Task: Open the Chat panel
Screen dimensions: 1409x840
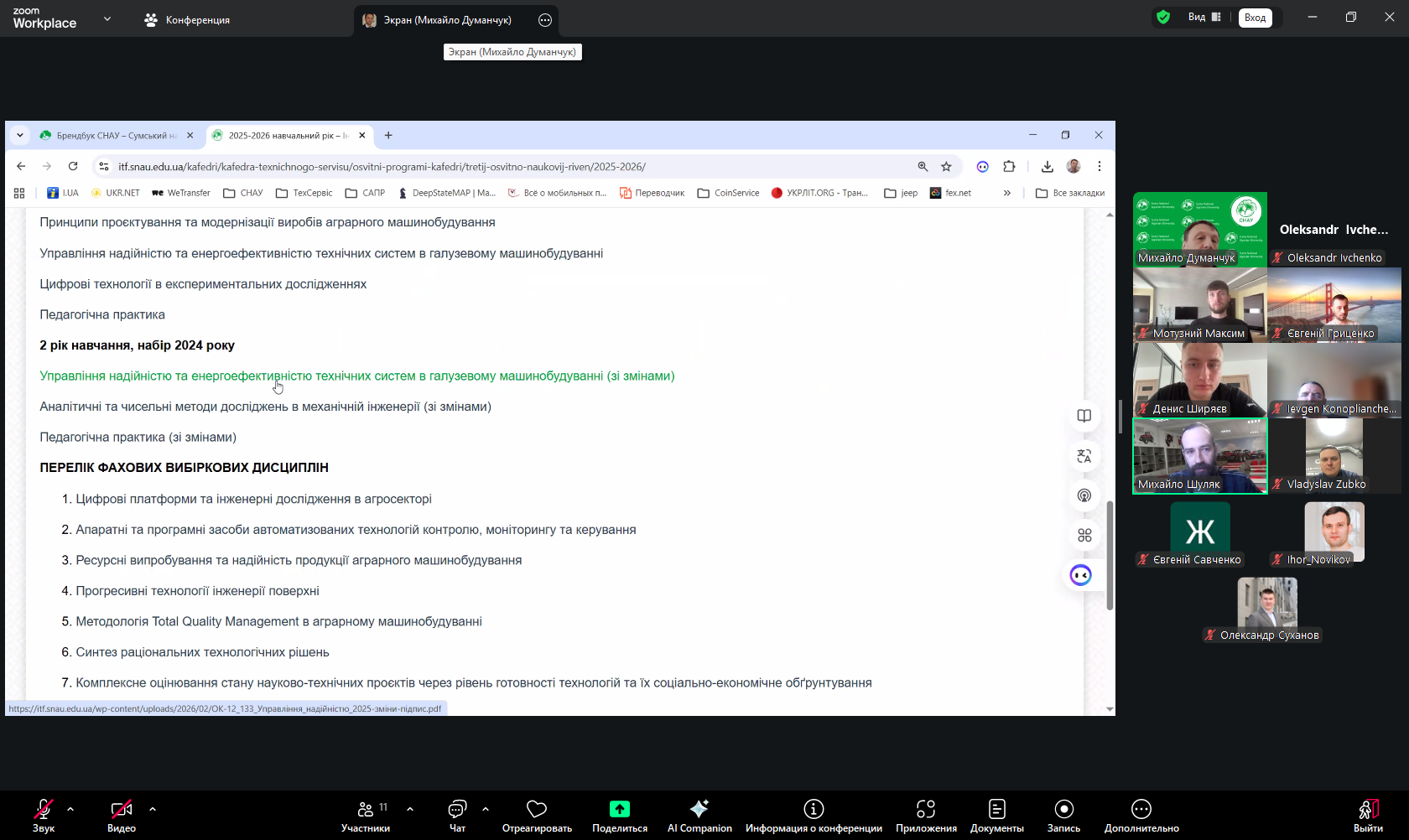Action: point(457,816)
